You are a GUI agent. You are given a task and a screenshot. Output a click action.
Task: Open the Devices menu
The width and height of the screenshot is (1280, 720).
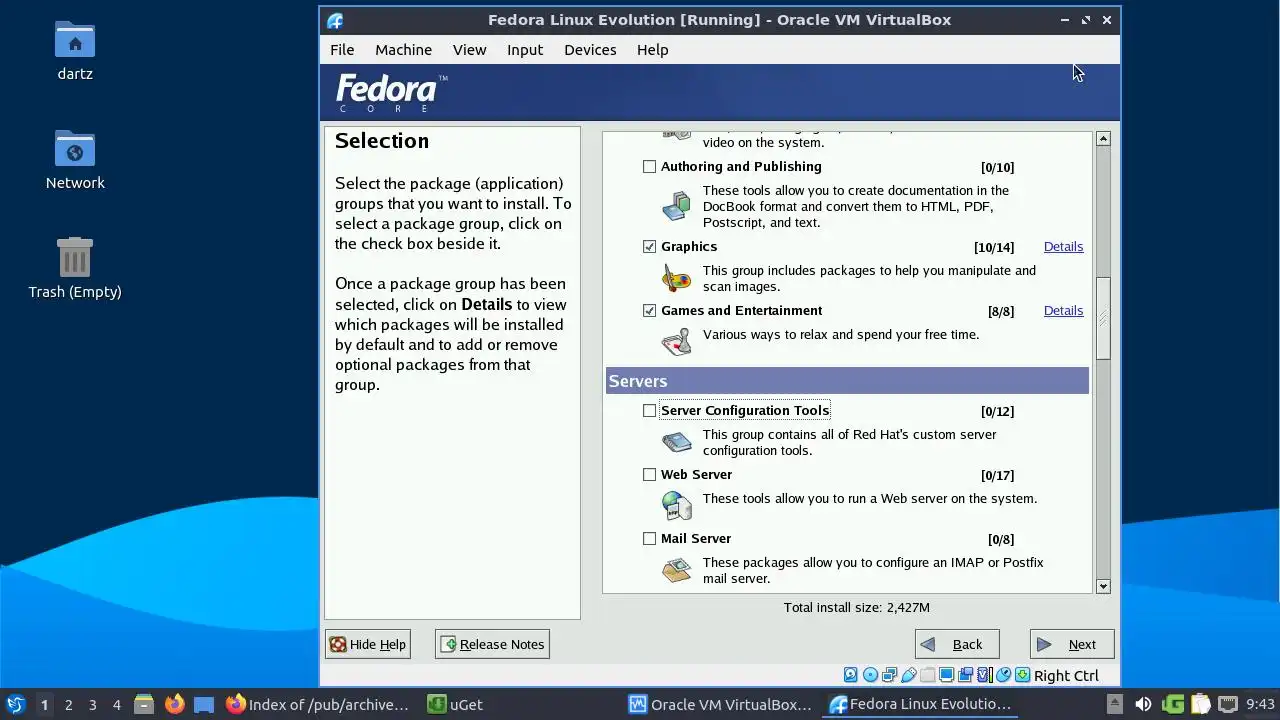pos(590,50)
